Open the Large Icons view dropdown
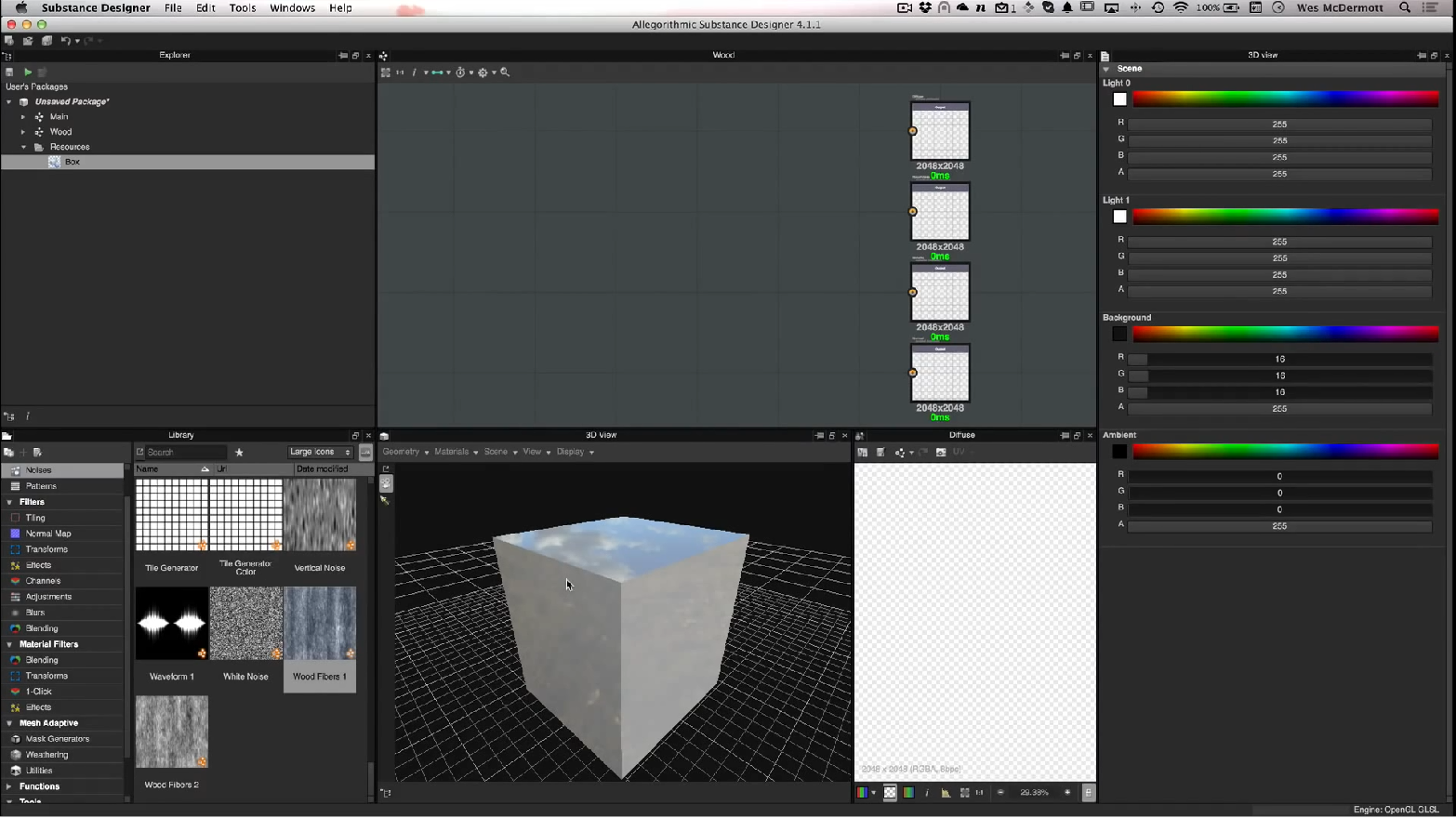Screen dimensions: 1456x818 (x=320, y=452)
